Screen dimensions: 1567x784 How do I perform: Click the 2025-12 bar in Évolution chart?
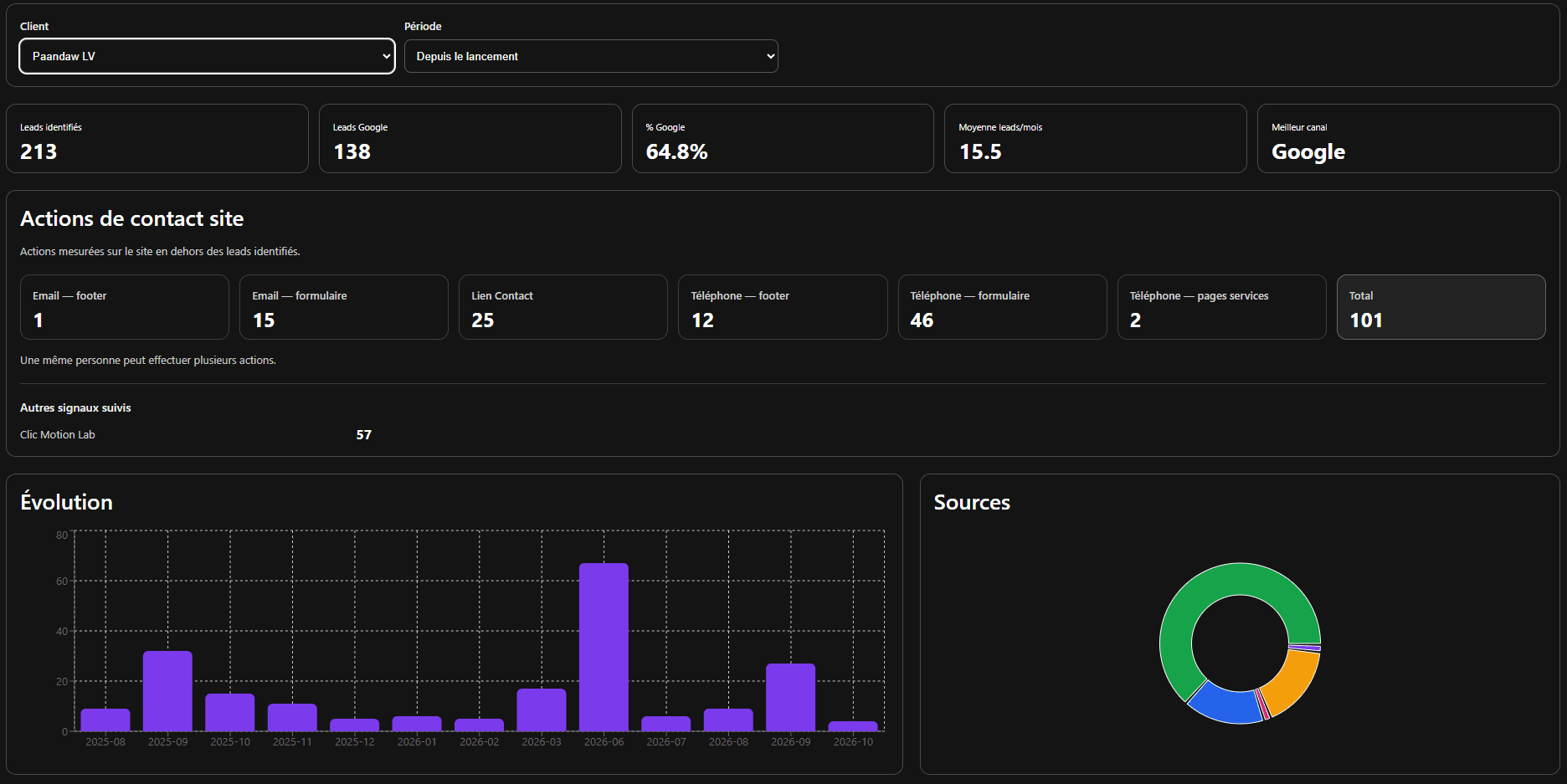tap(355, 725)
